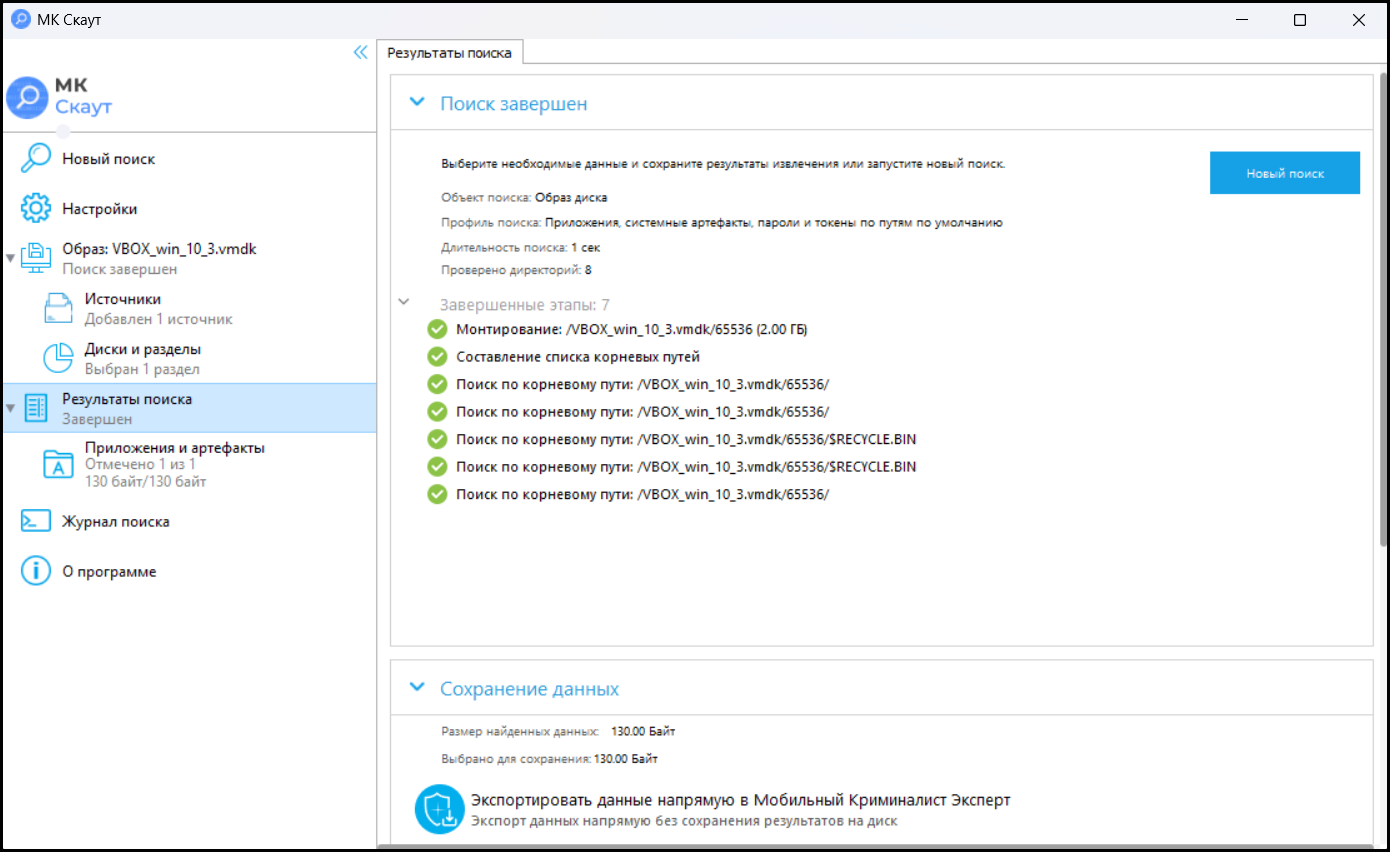Image resolution: width=1390 pixels, height=852 pixels.
Task: Select the Образ VBOX_win_10_3.vmdk disk icon
Action: pos(37,258)
